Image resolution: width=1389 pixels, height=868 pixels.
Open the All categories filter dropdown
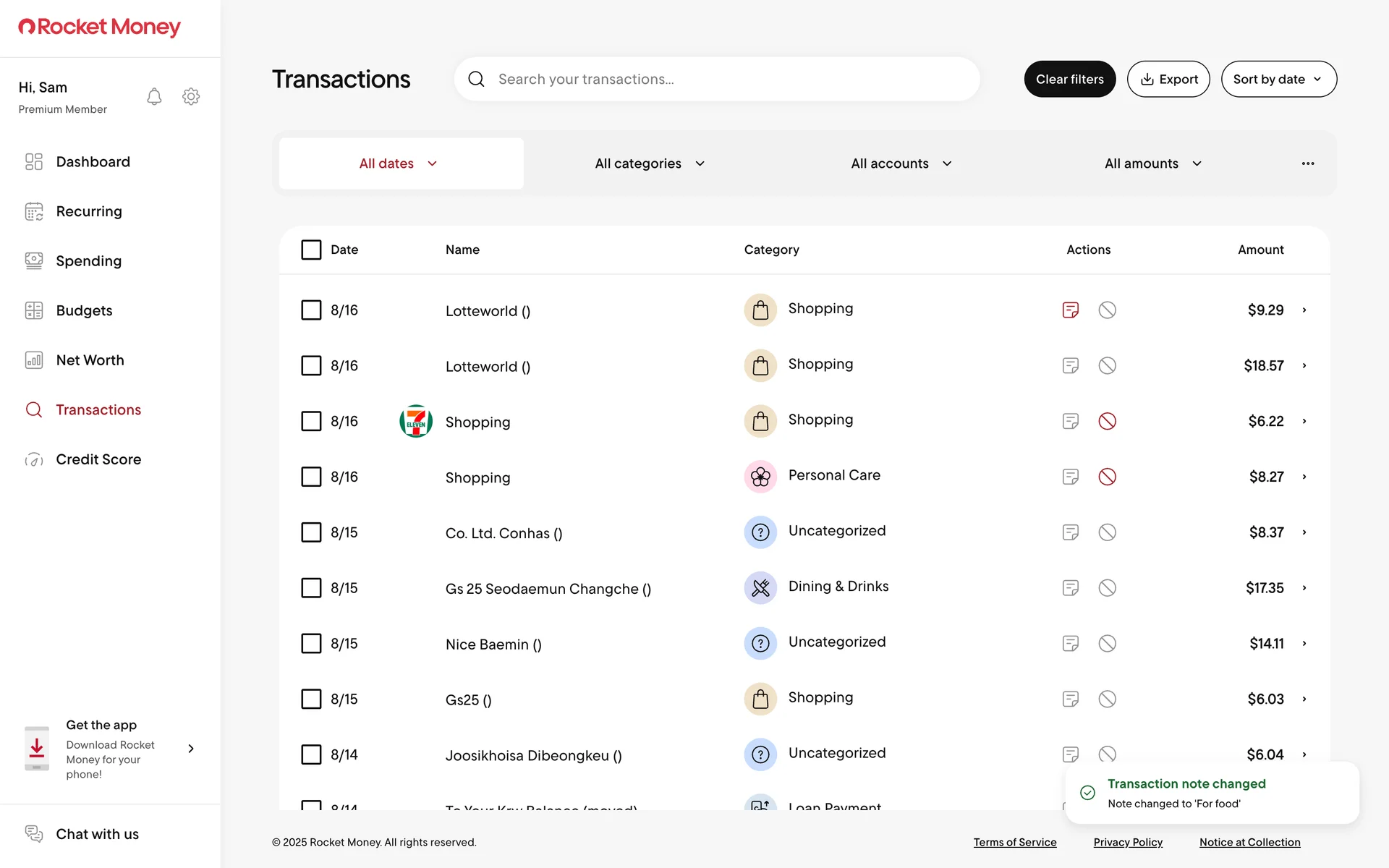tap(649, 163)
